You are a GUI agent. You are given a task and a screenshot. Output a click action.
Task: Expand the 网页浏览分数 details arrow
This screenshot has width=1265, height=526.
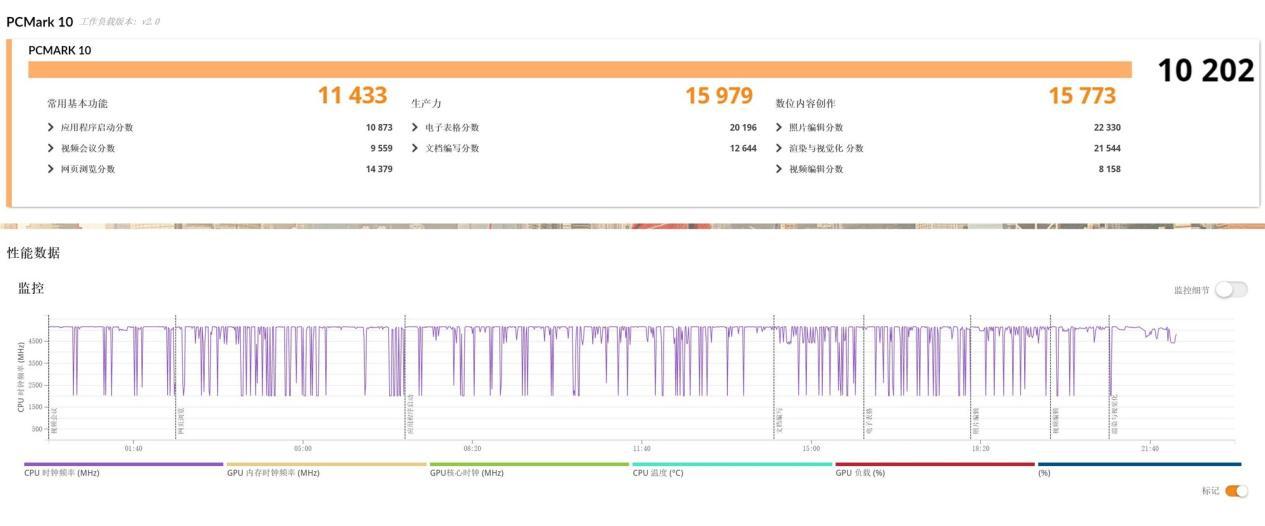click(x=51, y=169)
